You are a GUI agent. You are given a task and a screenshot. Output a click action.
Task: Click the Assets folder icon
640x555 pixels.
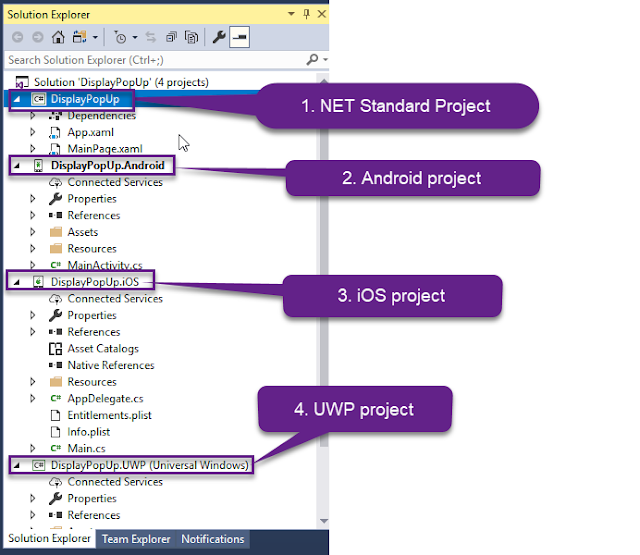coord(56,232)
